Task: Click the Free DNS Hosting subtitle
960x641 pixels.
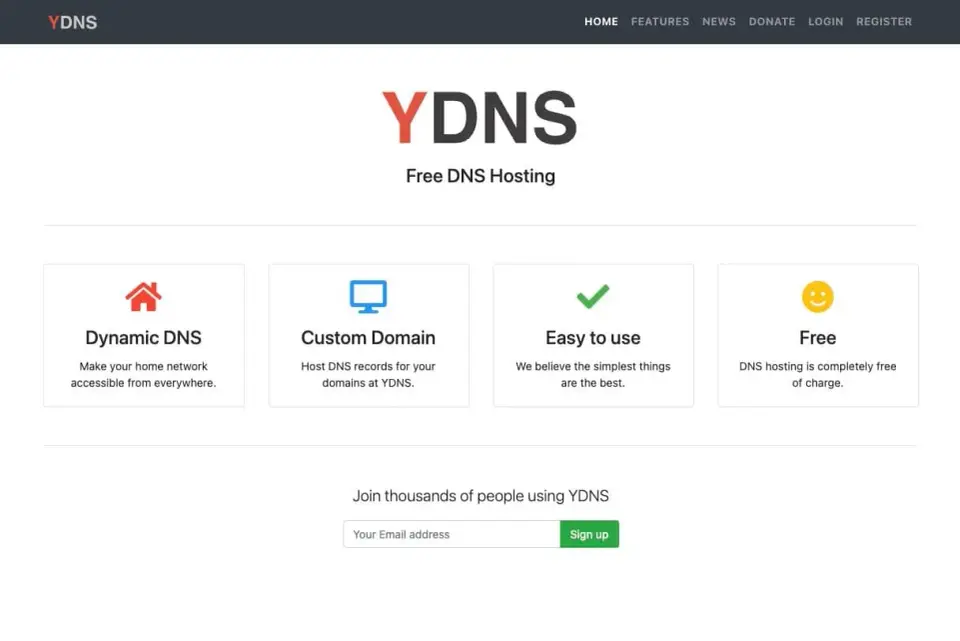Action: (480, 176)
